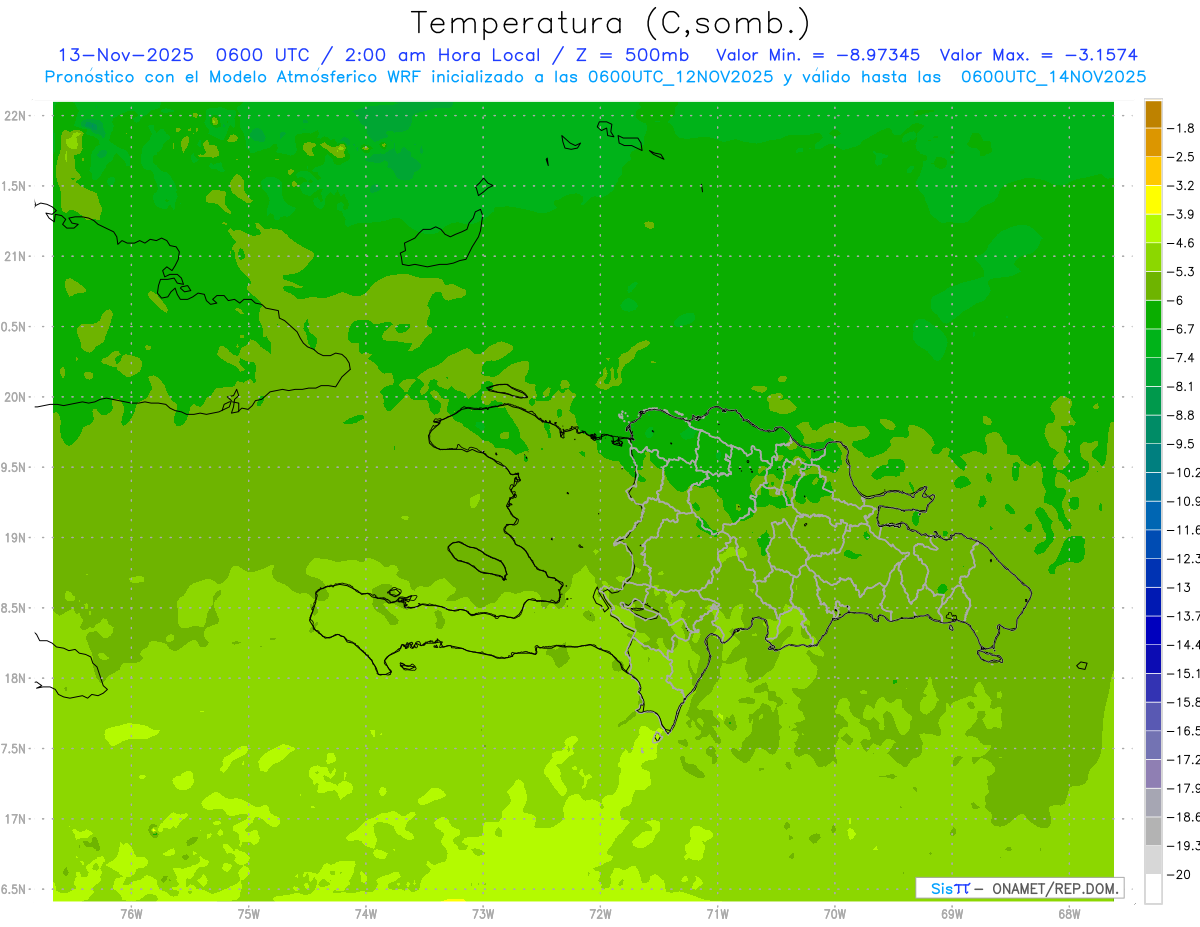Click the -1.8 colorbar label
Viewport: 1200px width, 927px height.
pos(1182,128)
